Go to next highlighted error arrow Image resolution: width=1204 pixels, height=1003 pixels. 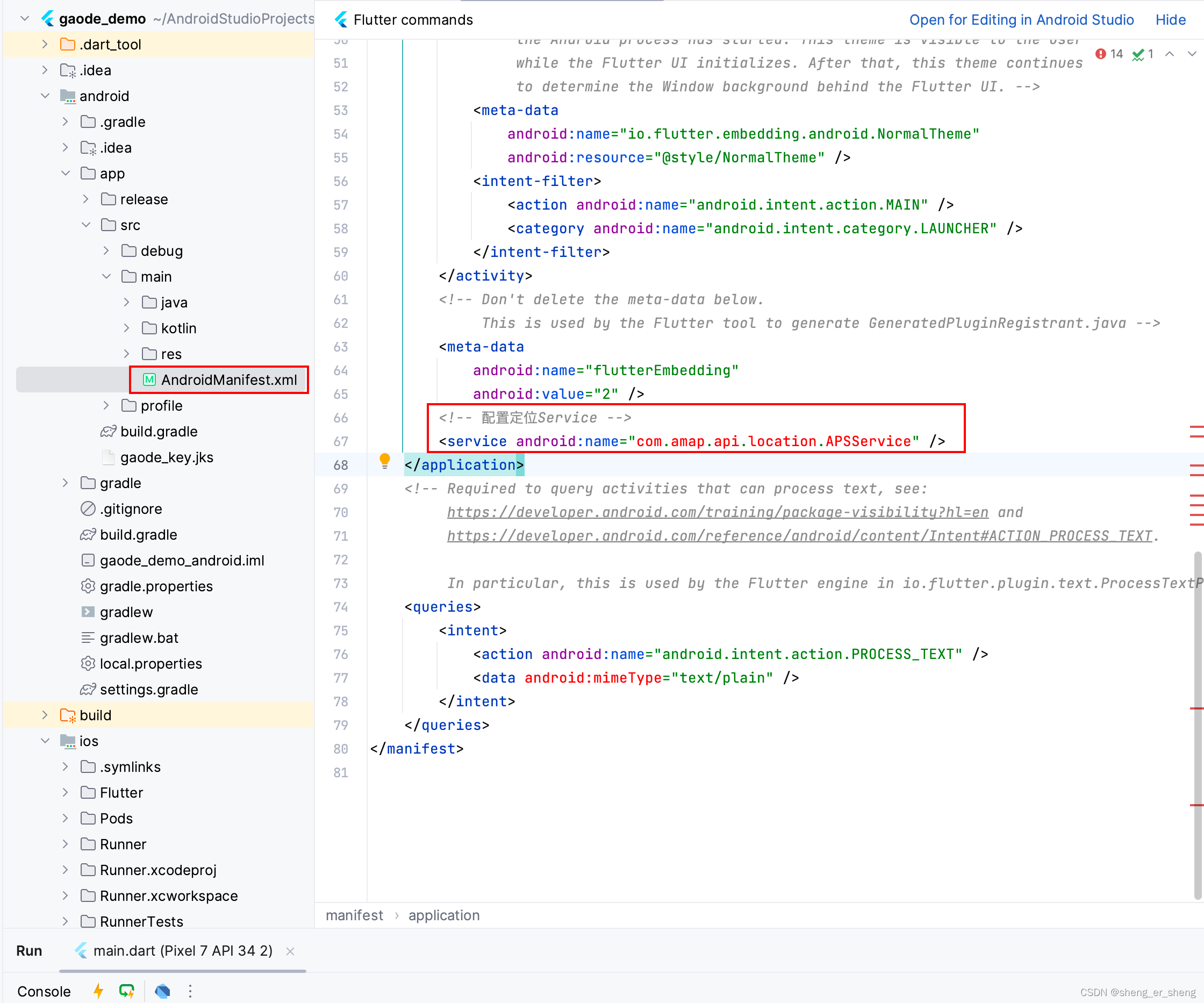1192,54
